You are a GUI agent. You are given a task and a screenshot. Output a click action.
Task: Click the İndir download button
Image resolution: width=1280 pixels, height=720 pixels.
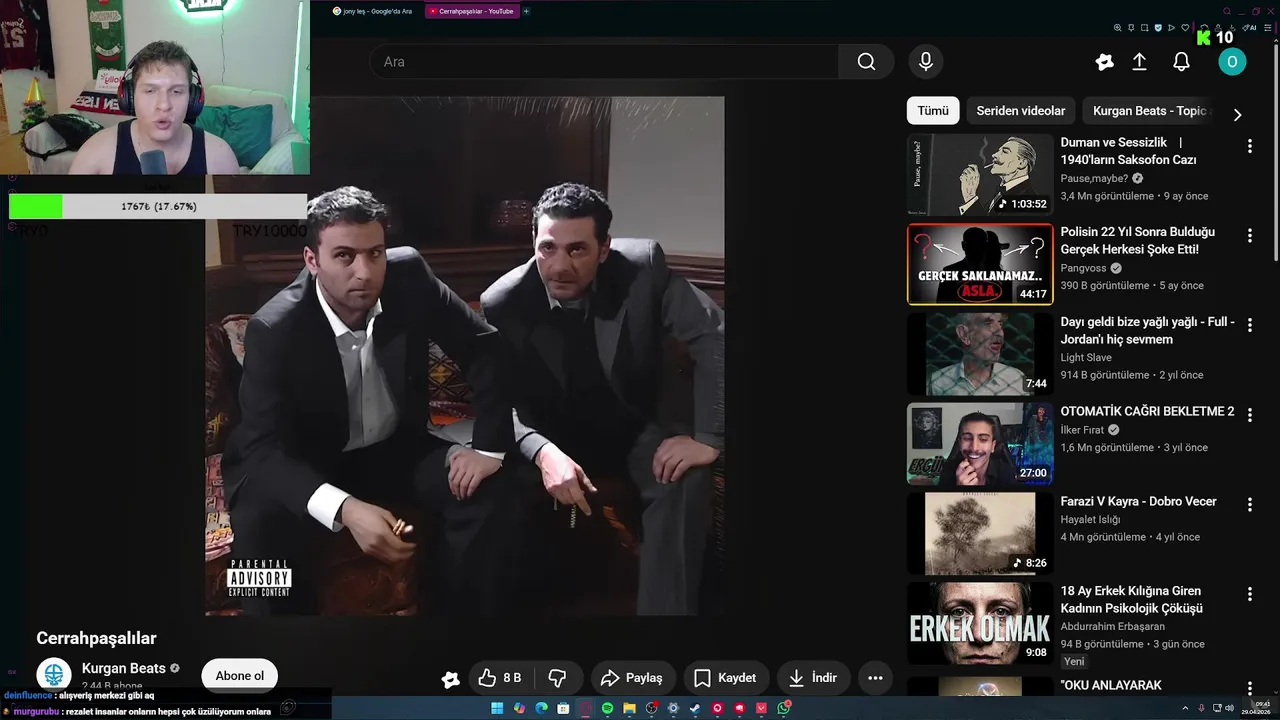click(x=813, y=678)
